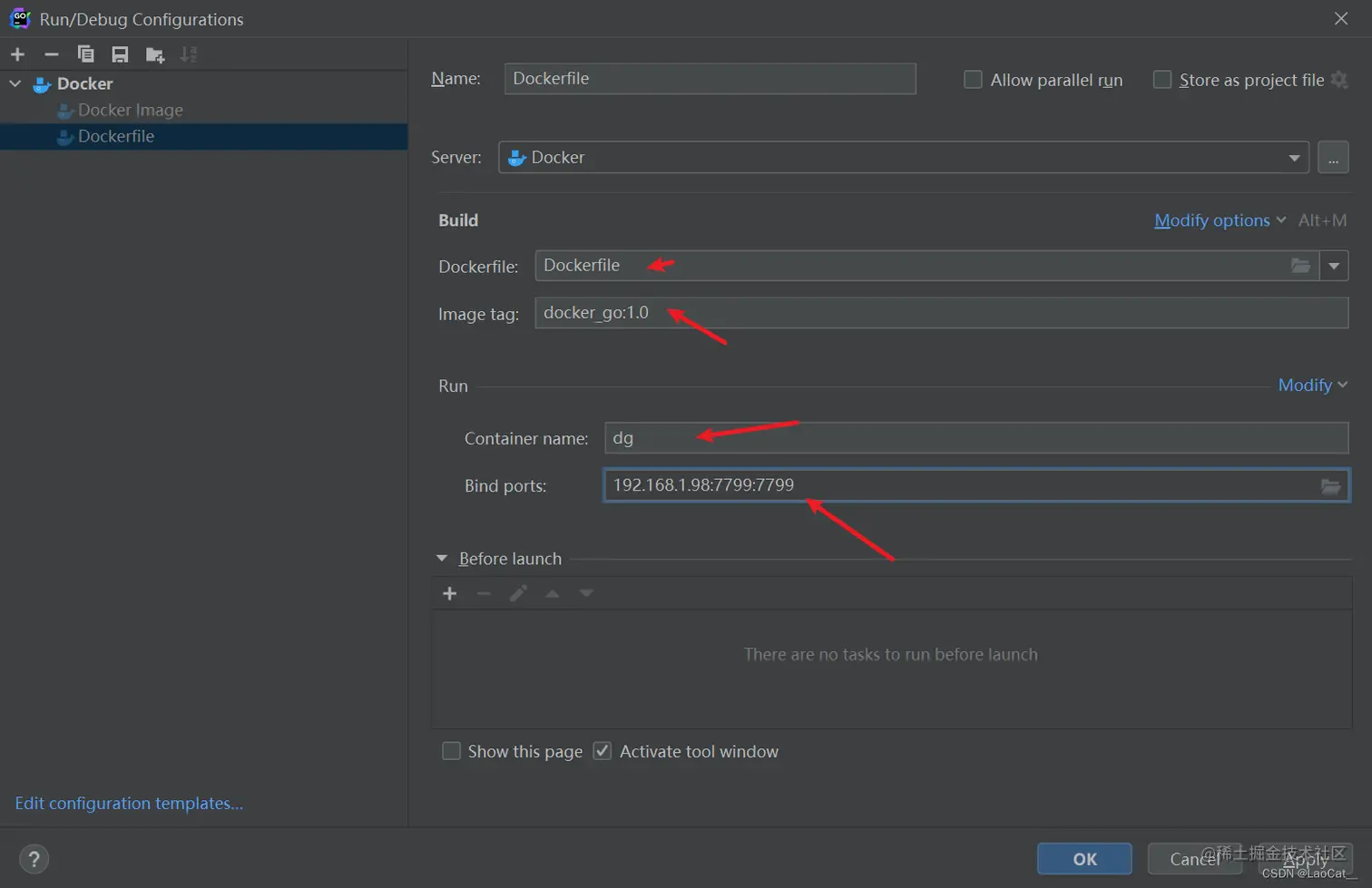1372x888 pixels.
Task: Add a new run configuration
Action: (x=17, y=54)
